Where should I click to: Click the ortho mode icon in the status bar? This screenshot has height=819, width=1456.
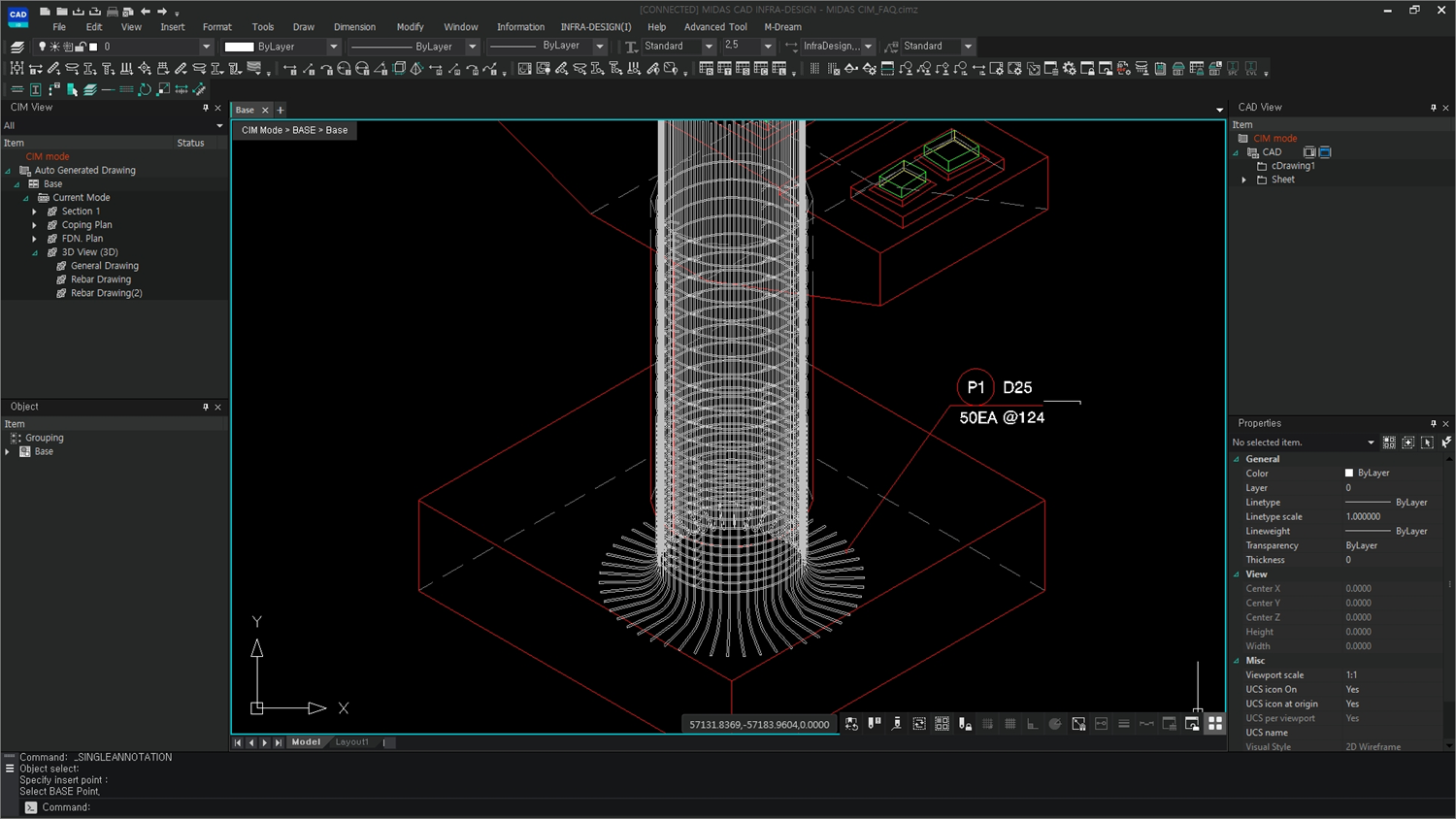pos(1032,724)
